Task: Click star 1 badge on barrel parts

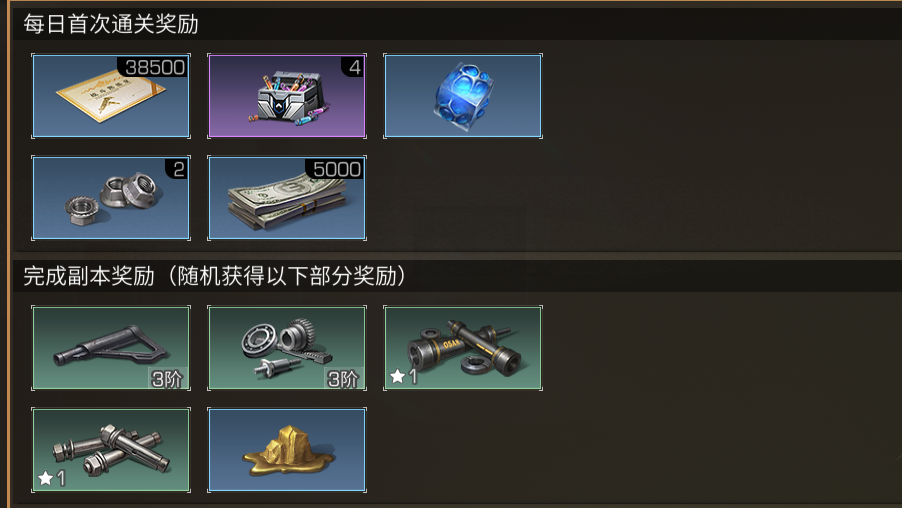Action: coord(403,376)
